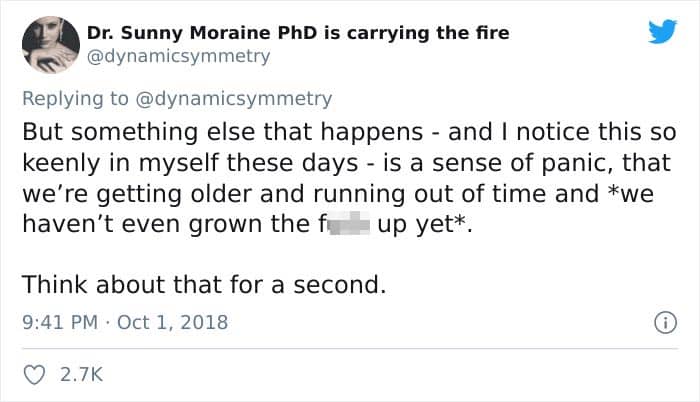
Task: Open the 9:41 PM timestamp
Action: click(60, 322)
